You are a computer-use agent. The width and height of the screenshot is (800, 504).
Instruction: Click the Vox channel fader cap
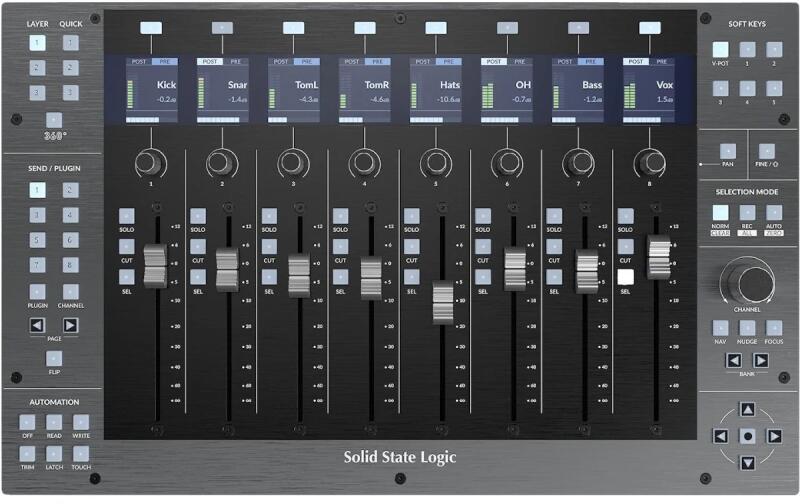[x=658, y=256]
